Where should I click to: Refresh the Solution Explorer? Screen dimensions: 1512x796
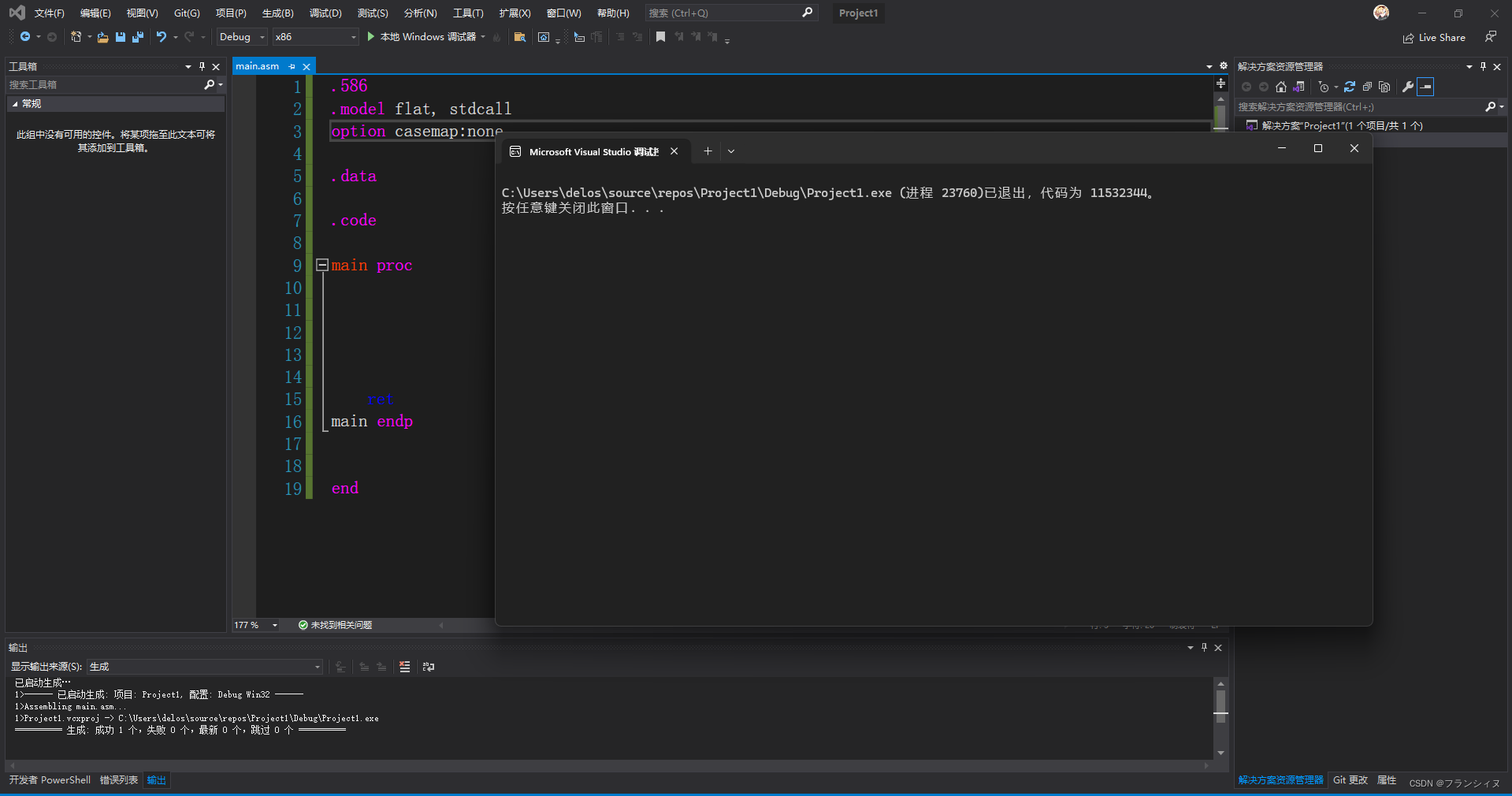tap(1350, 87)
